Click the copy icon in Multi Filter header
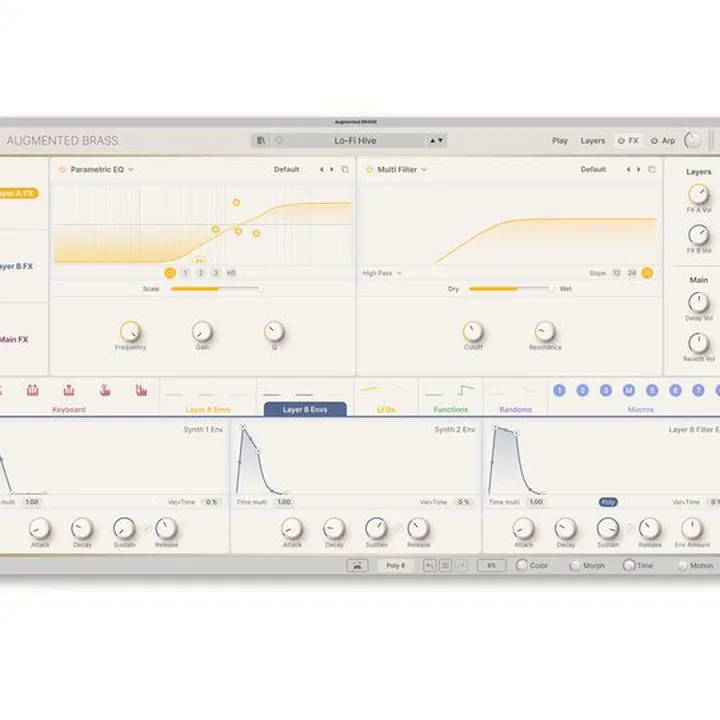The height and width of the screenshot is (720, 720). [652, 169]
